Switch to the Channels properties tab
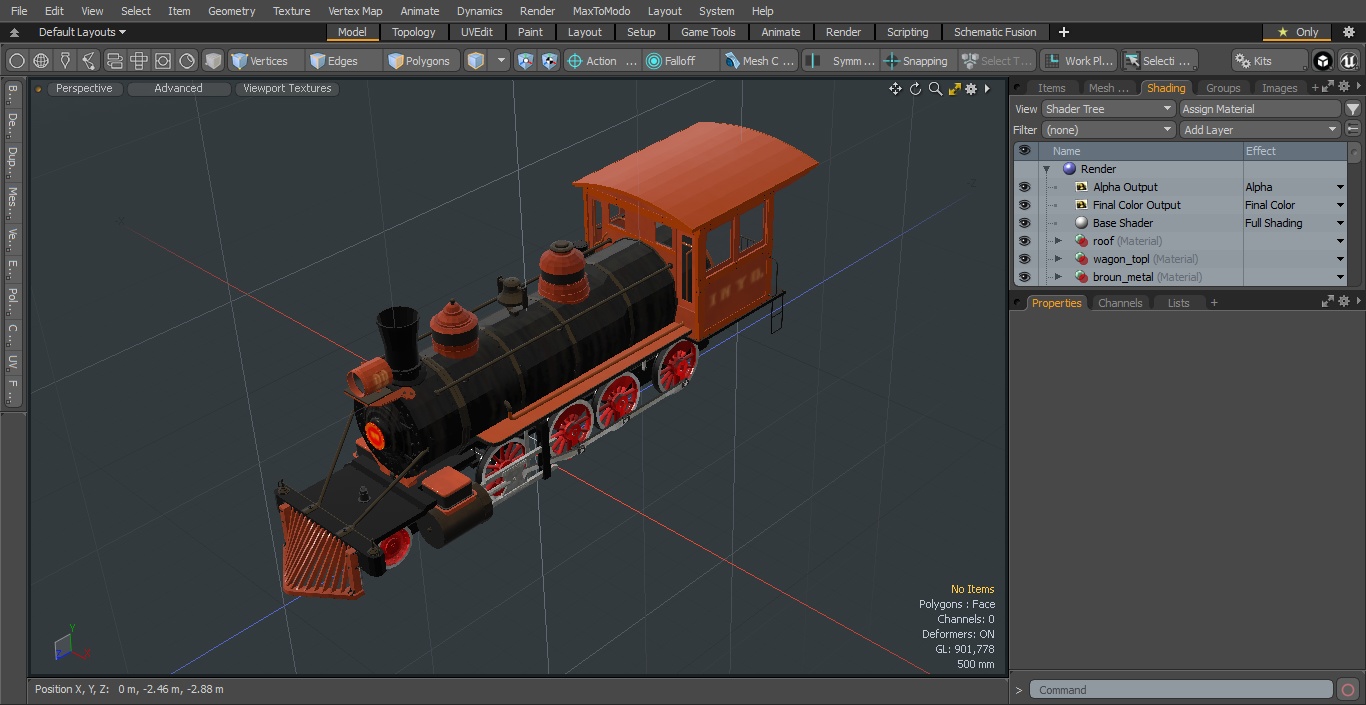This screenshot has width=1366, height=705. (1120, 302)
